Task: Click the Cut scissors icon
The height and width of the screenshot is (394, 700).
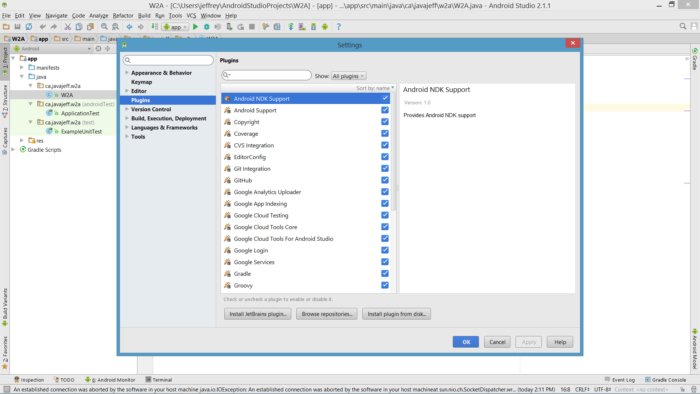Action: coord(67,27)
